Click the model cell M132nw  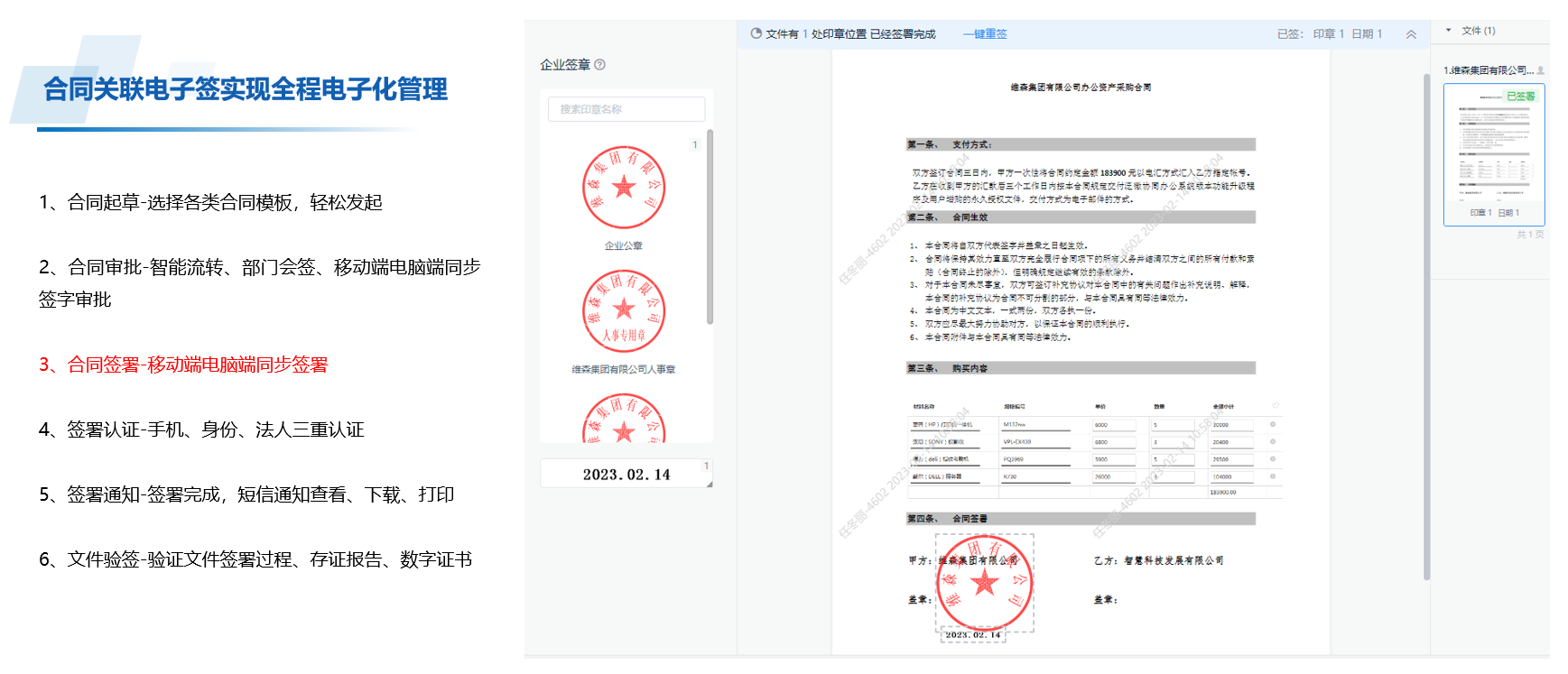(x=1035, y=425)
